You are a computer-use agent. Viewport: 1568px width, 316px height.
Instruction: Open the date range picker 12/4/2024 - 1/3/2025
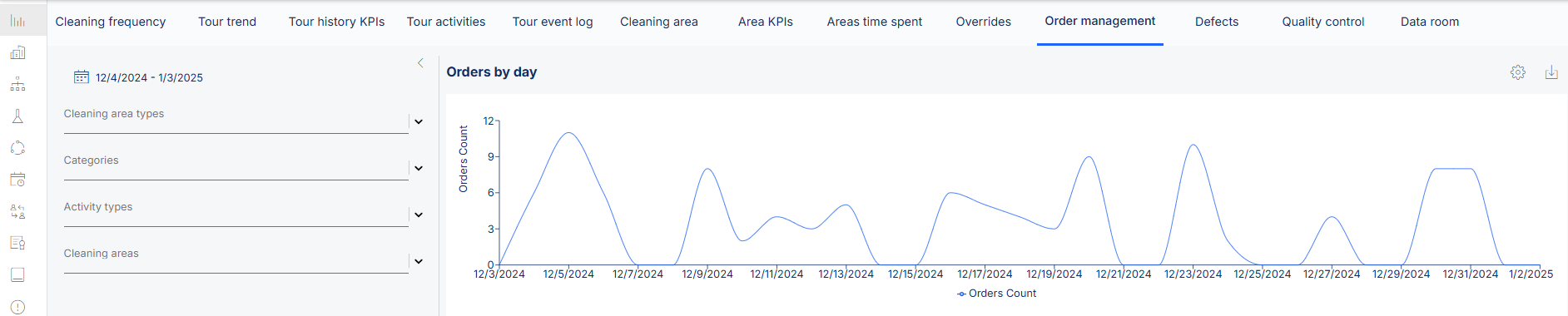(138, 77)
